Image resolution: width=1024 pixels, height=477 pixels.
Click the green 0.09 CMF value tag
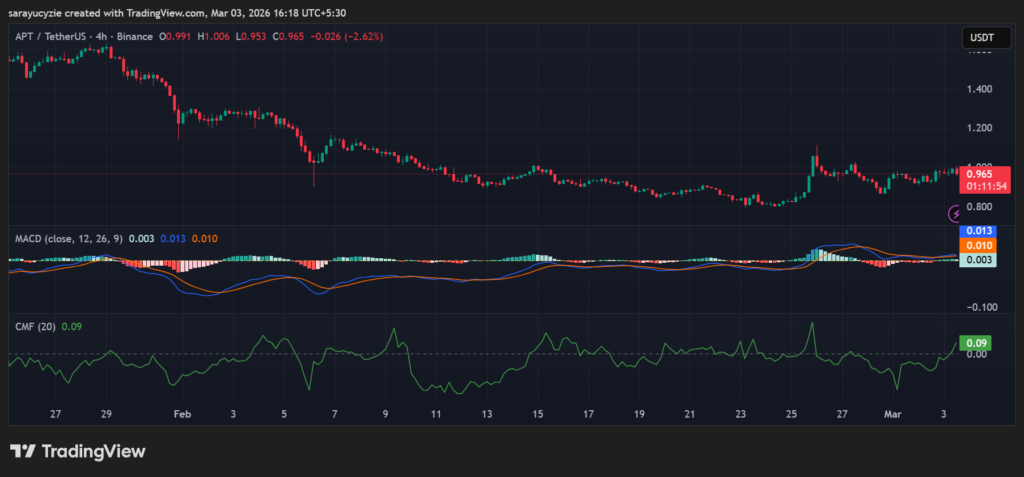click(976, 343)
